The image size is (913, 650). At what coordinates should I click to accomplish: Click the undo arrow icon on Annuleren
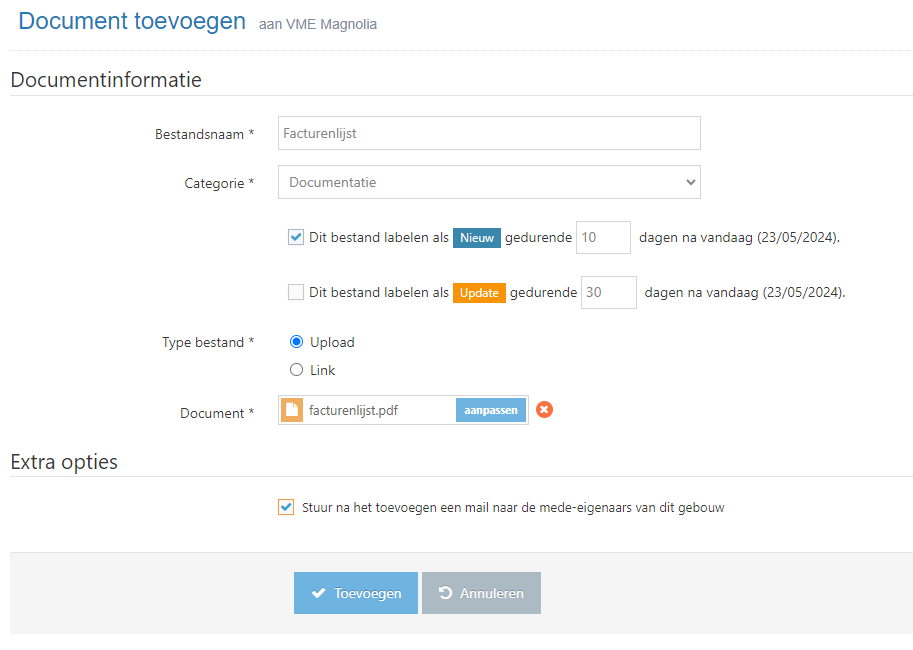click(446, 593)
